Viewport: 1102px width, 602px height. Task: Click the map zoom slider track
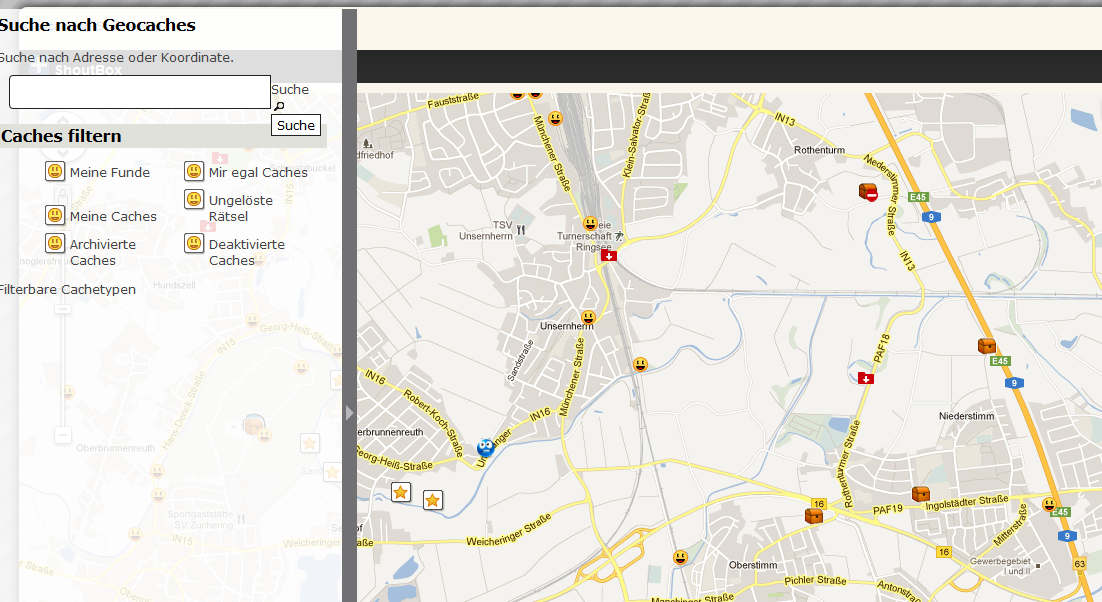coord(63,370)
